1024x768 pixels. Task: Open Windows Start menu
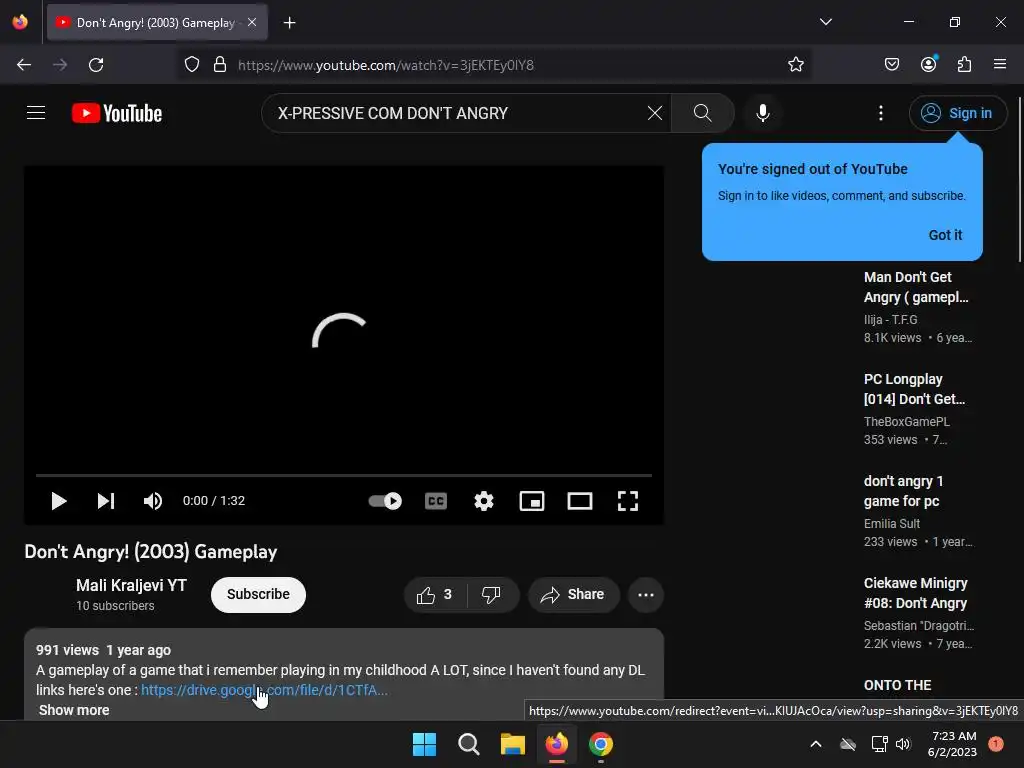click(424, 744)
